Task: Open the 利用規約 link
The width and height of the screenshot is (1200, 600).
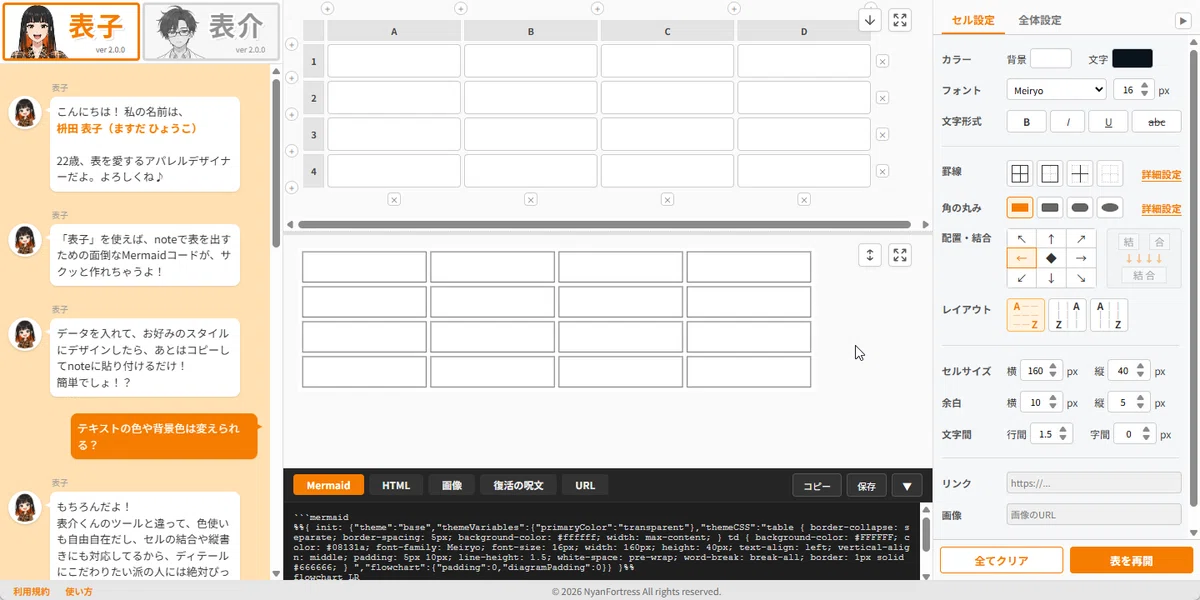Action: coord(31,592)
